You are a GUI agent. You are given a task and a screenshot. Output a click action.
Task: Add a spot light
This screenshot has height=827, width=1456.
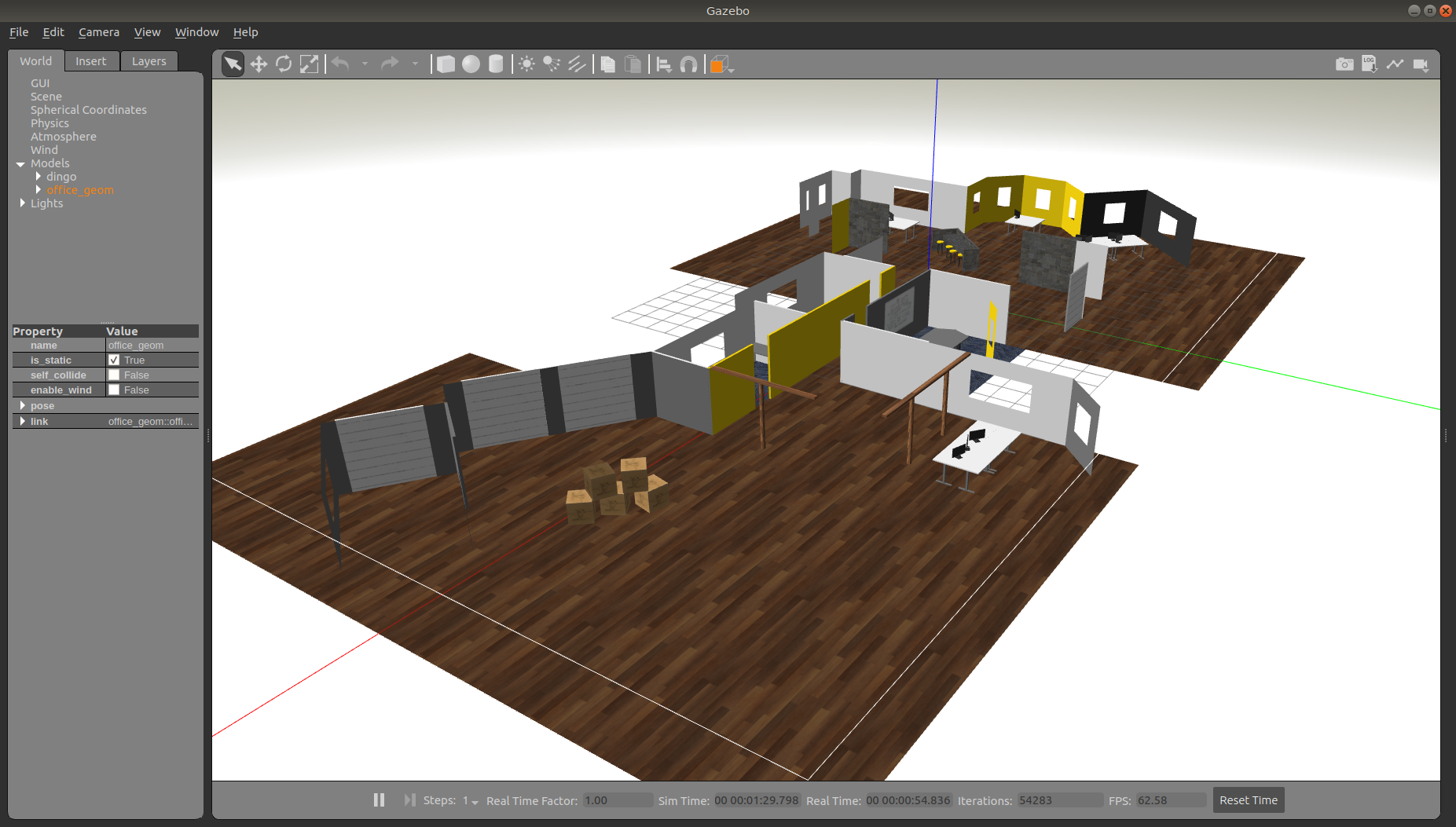552,64
